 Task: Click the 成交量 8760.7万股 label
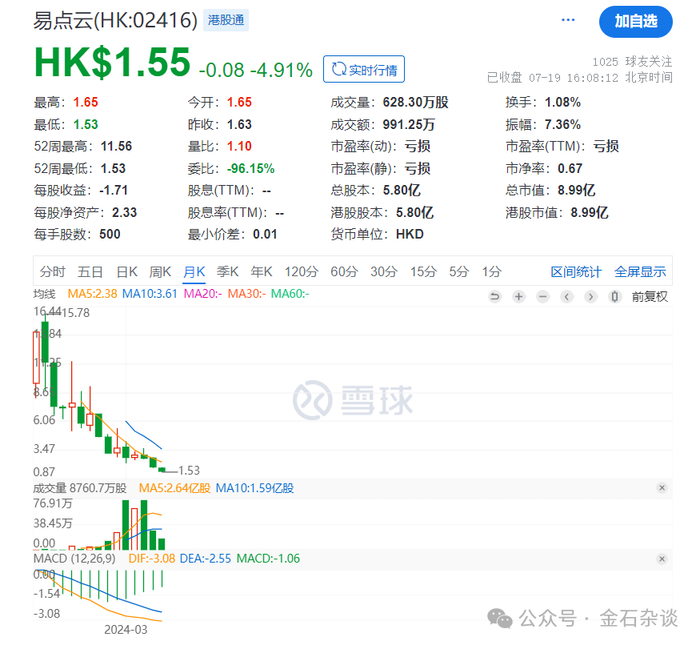(x=80, y=488)
